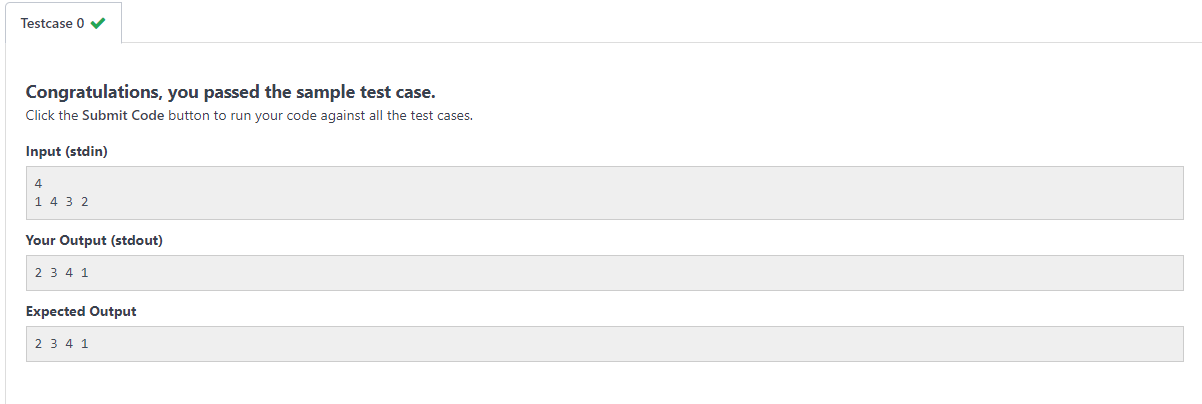Click the Your Output (stdout) label
This screenshot has height=404, width=1202.
pyautogui.click(x=94, y=240)
